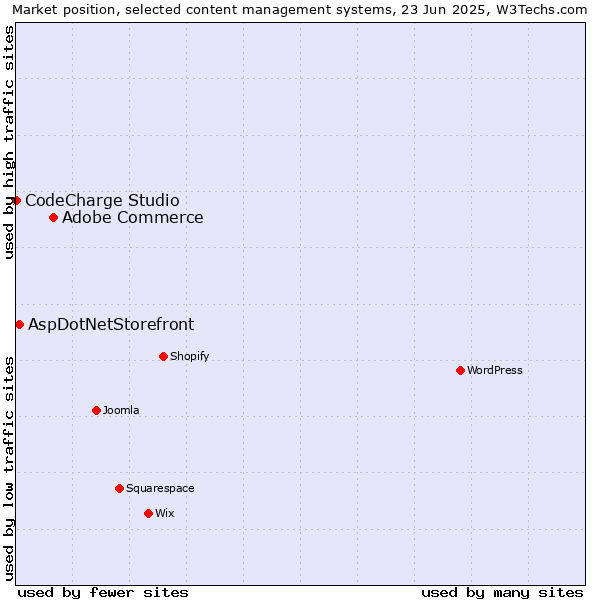
Task: Click the 'Adobe Commerce' label
Action: [133, 217]
